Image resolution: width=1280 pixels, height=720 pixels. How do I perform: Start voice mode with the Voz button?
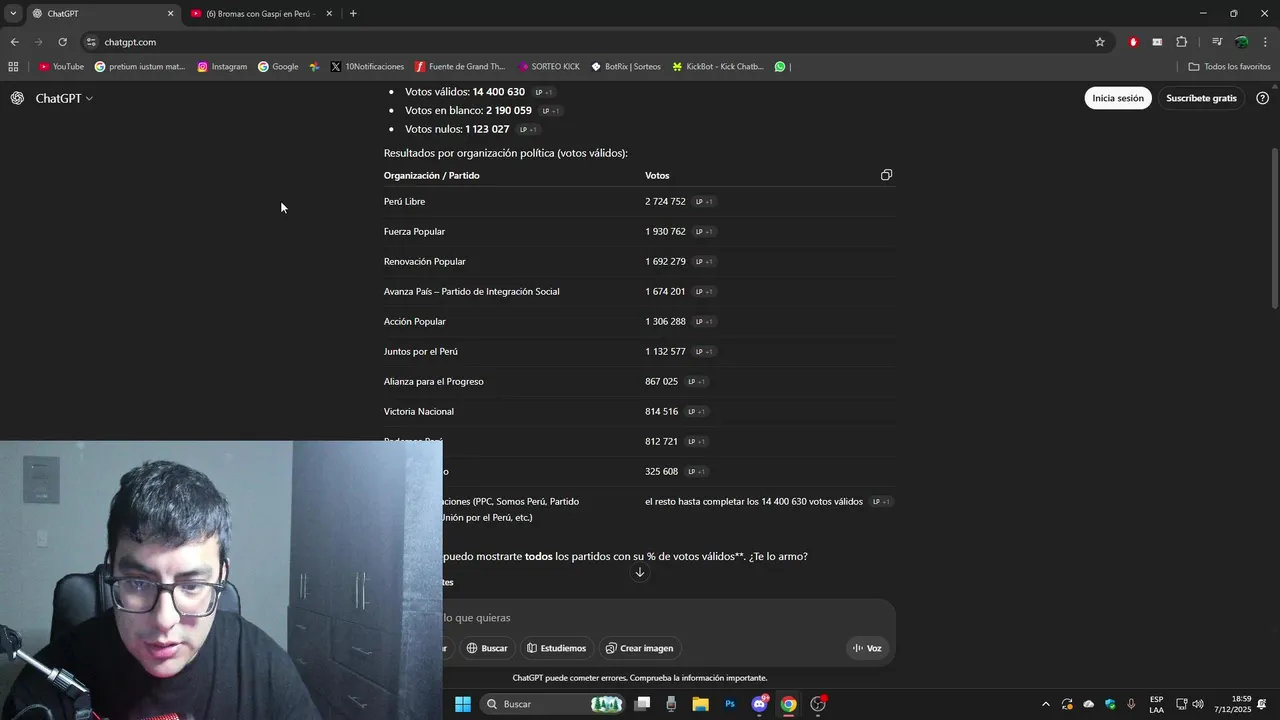point(867,648)
